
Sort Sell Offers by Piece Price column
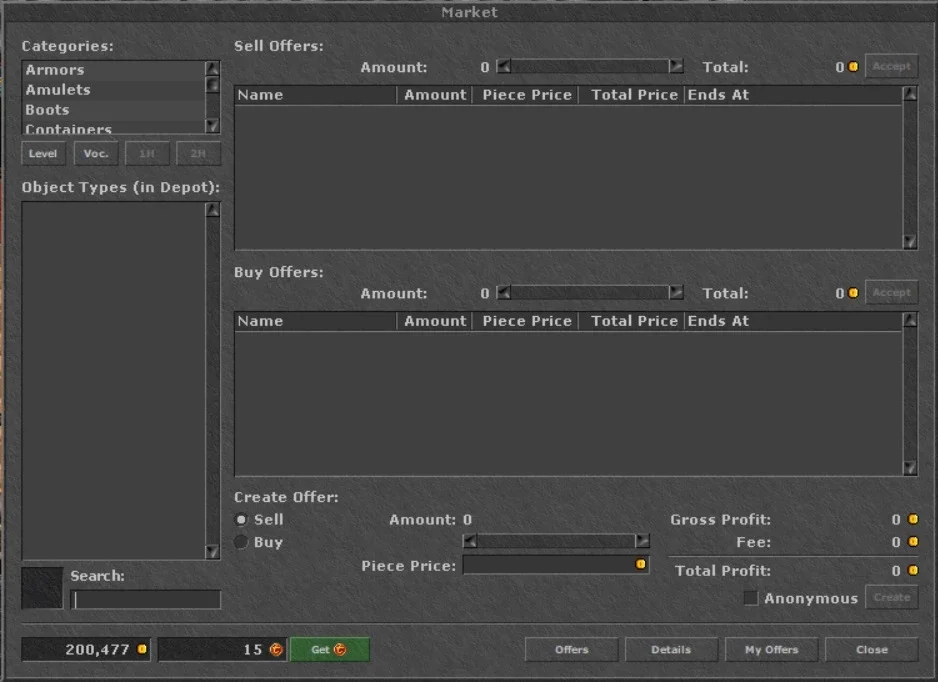pos(526,95)
